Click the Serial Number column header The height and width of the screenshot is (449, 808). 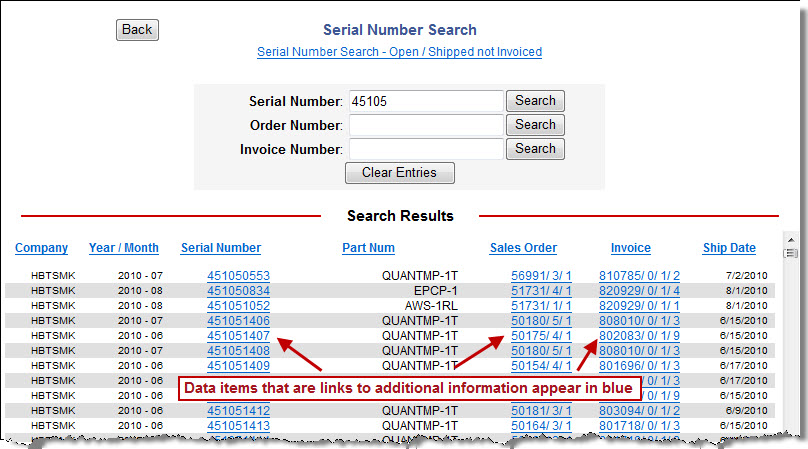(221, 248)
